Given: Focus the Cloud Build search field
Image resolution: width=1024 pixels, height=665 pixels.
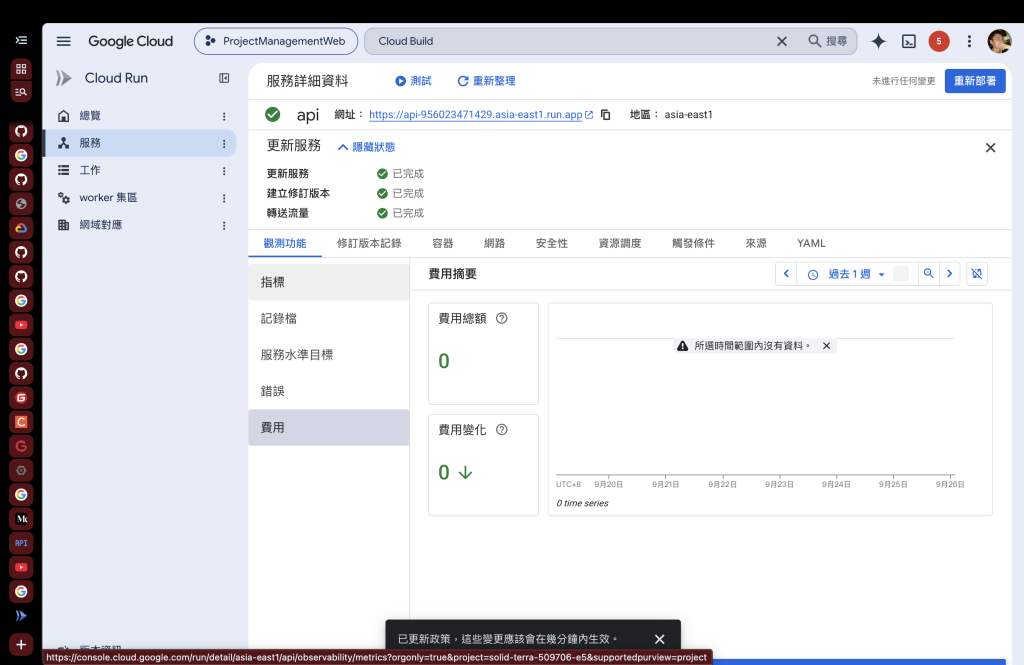Looking at the screenshot, I should click(568, 41).
